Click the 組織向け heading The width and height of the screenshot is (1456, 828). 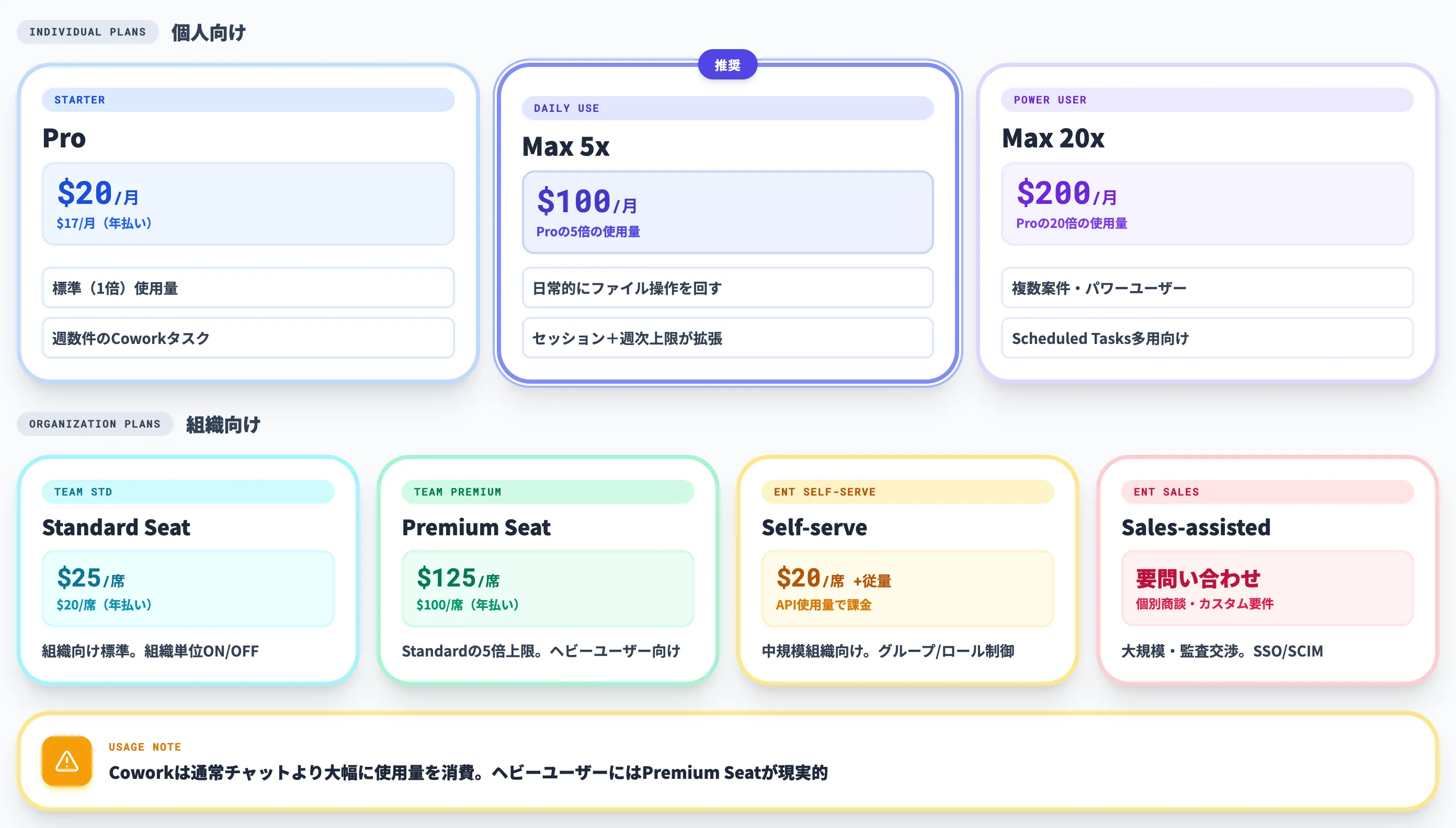pyautogui.click(x=223, y=424)
